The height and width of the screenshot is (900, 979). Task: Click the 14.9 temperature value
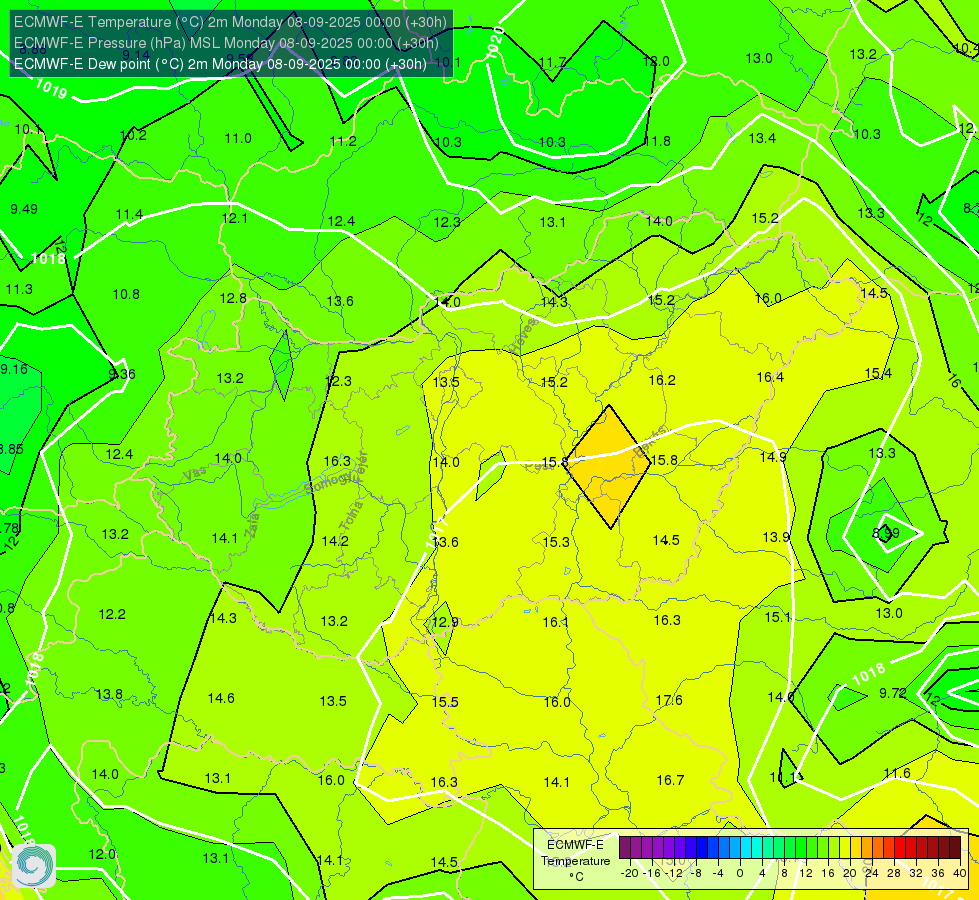click(x=773, y=457)
